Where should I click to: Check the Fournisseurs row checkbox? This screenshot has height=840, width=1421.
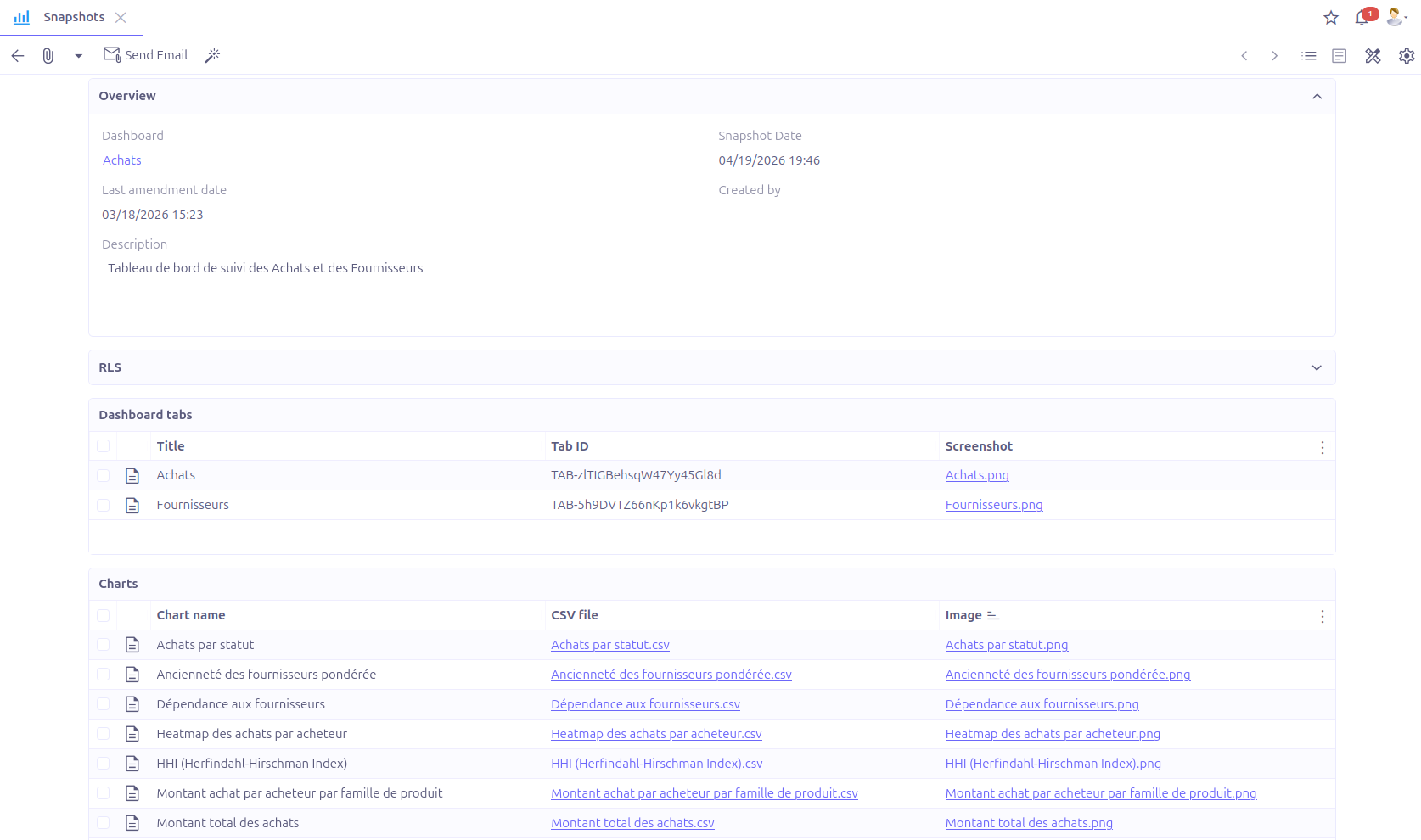click(104, 506)
